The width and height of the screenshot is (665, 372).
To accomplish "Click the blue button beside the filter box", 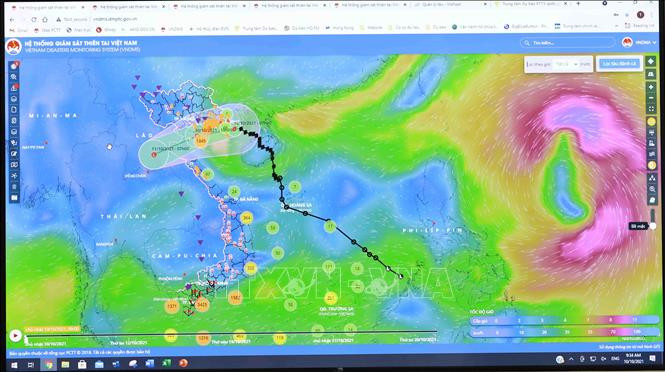I will 620,64.
